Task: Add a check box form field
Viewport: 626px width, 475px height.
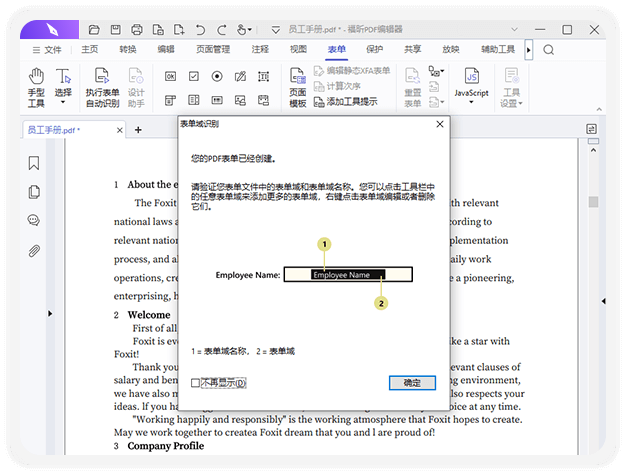Action: click(x=194, y=76)
